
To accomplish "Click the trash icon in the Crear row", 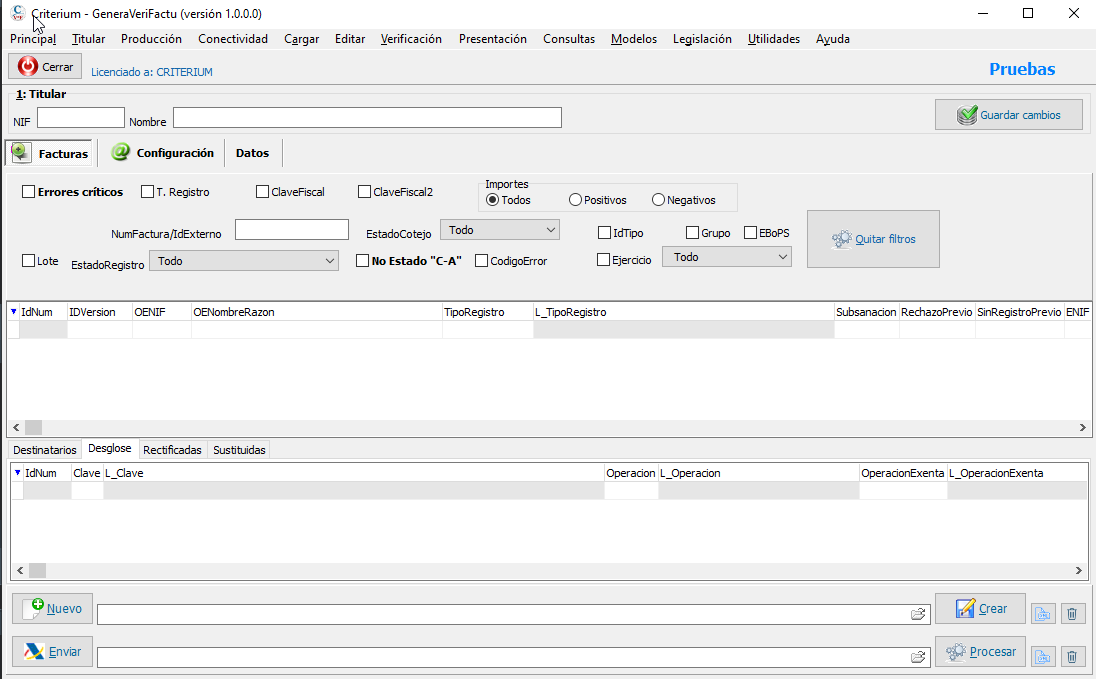I will (1072, 614).
